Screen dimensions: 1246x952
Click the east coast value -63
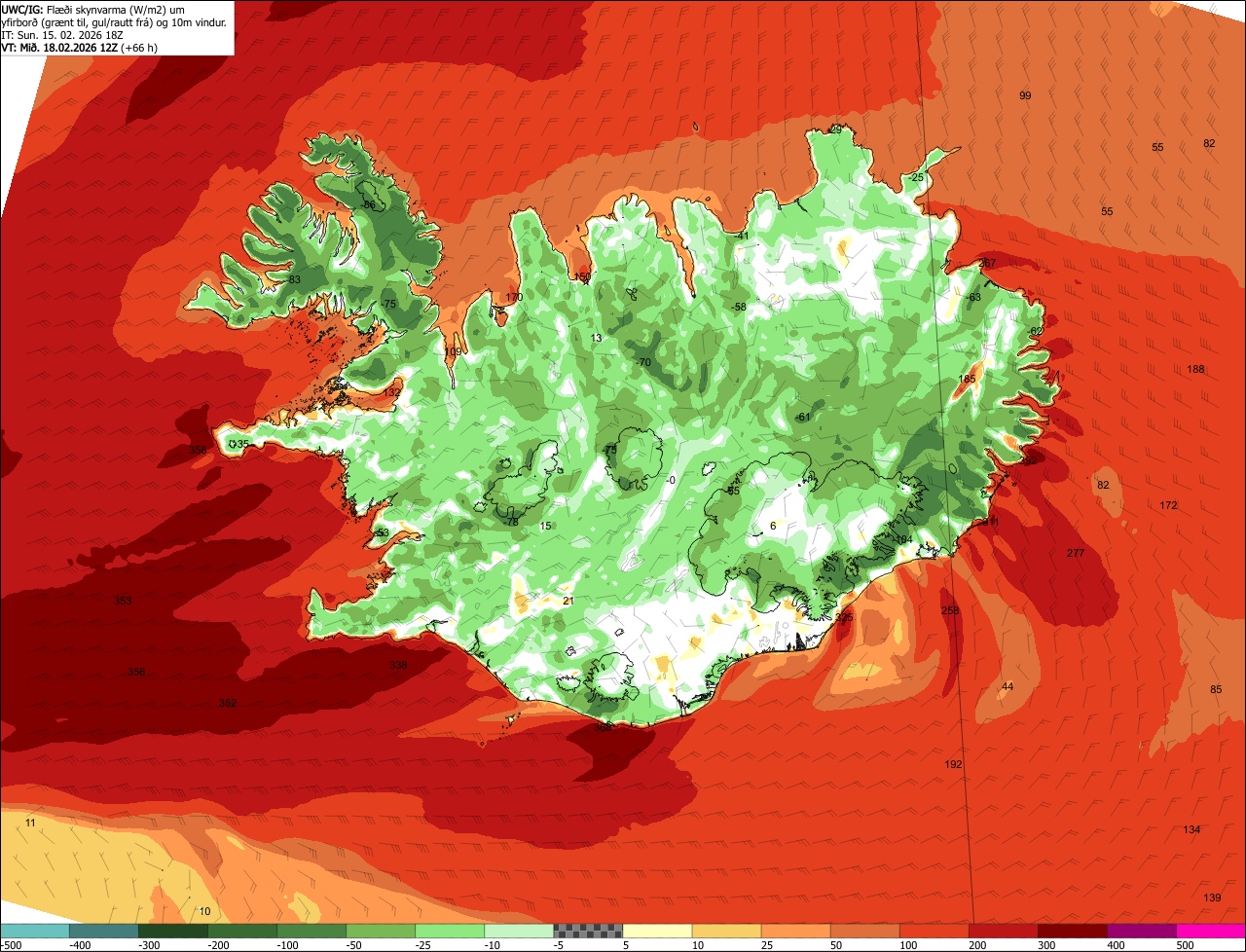click(x=972, y=297)
